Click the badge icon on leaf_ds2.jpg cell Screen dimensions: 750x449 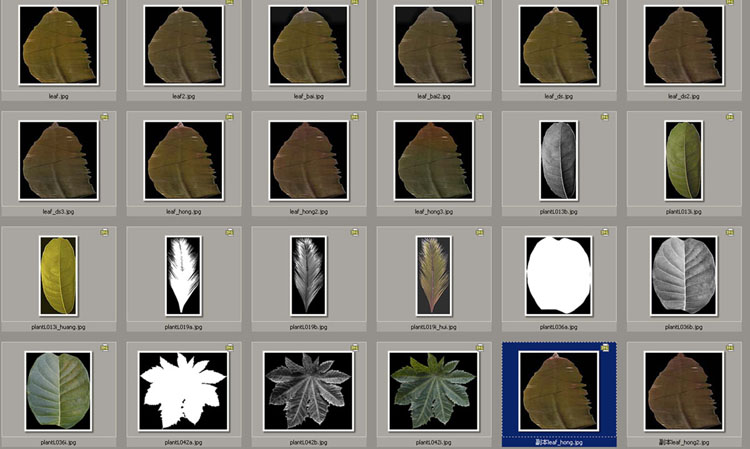click(x=730, y=3)
